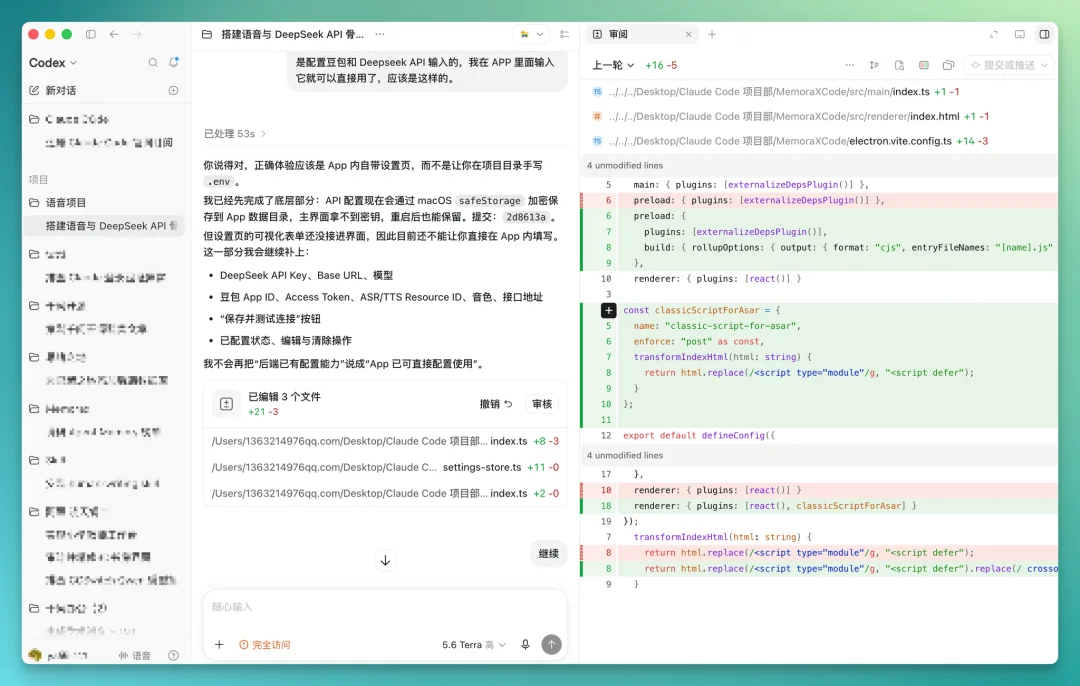
Task: Click the export default defineConfig line
Action: point(698,435)
